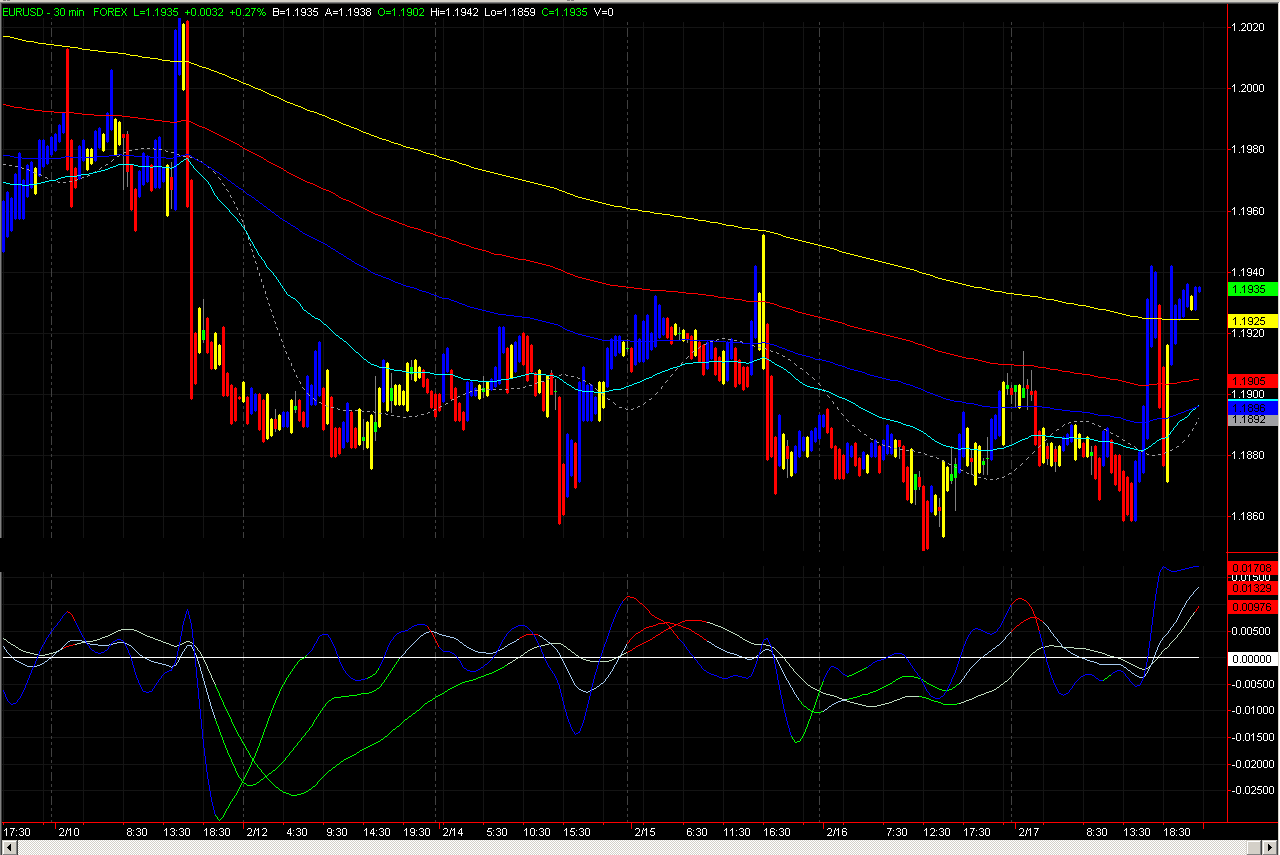Image resolution: width=1280 pixels, height=855 pixels.
Task: Click the 2/17 date label on time axis
Action: click(1028, 832)
